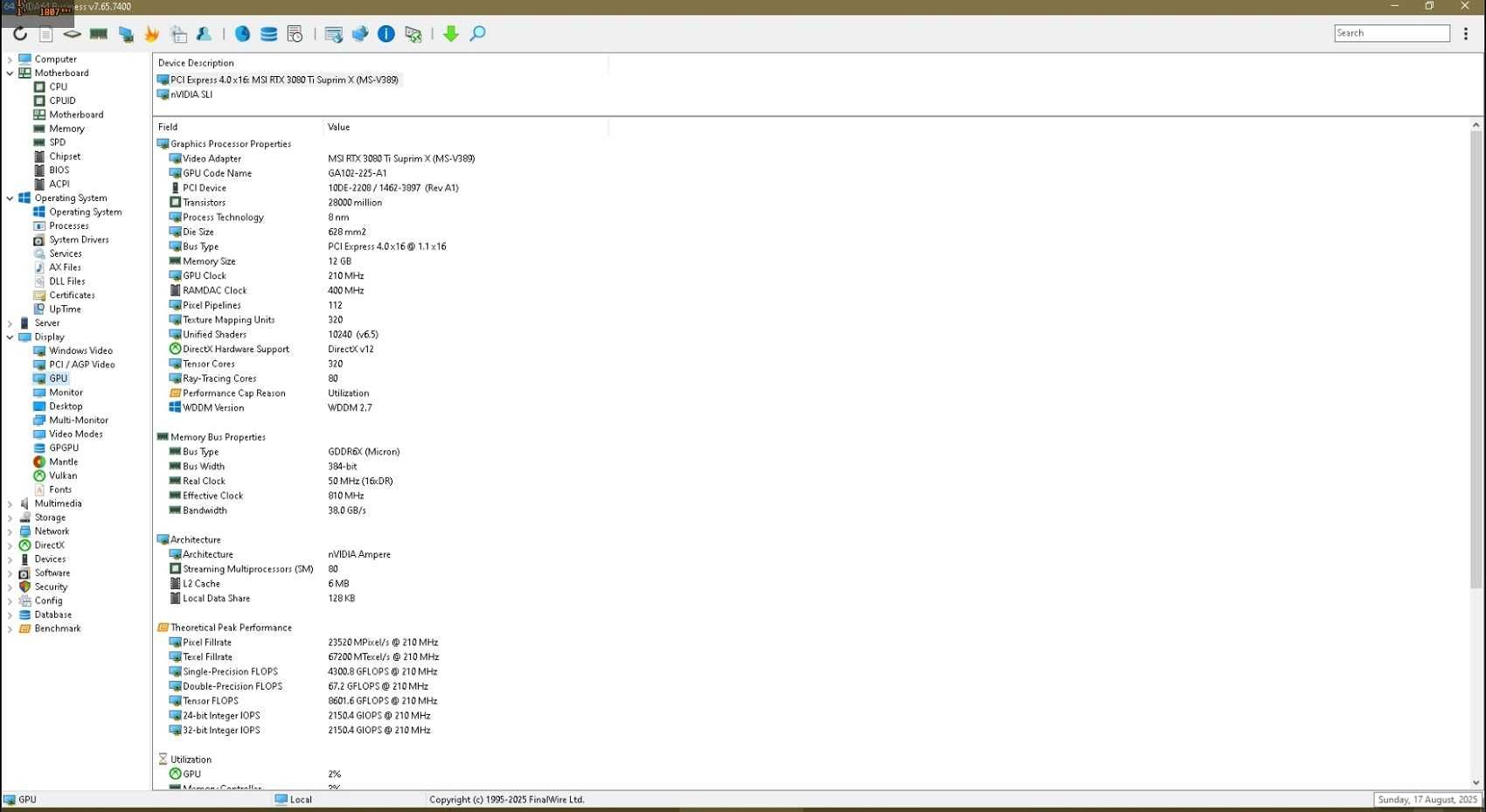
Task: Expand the Network tree node
Action: (10, 531)
